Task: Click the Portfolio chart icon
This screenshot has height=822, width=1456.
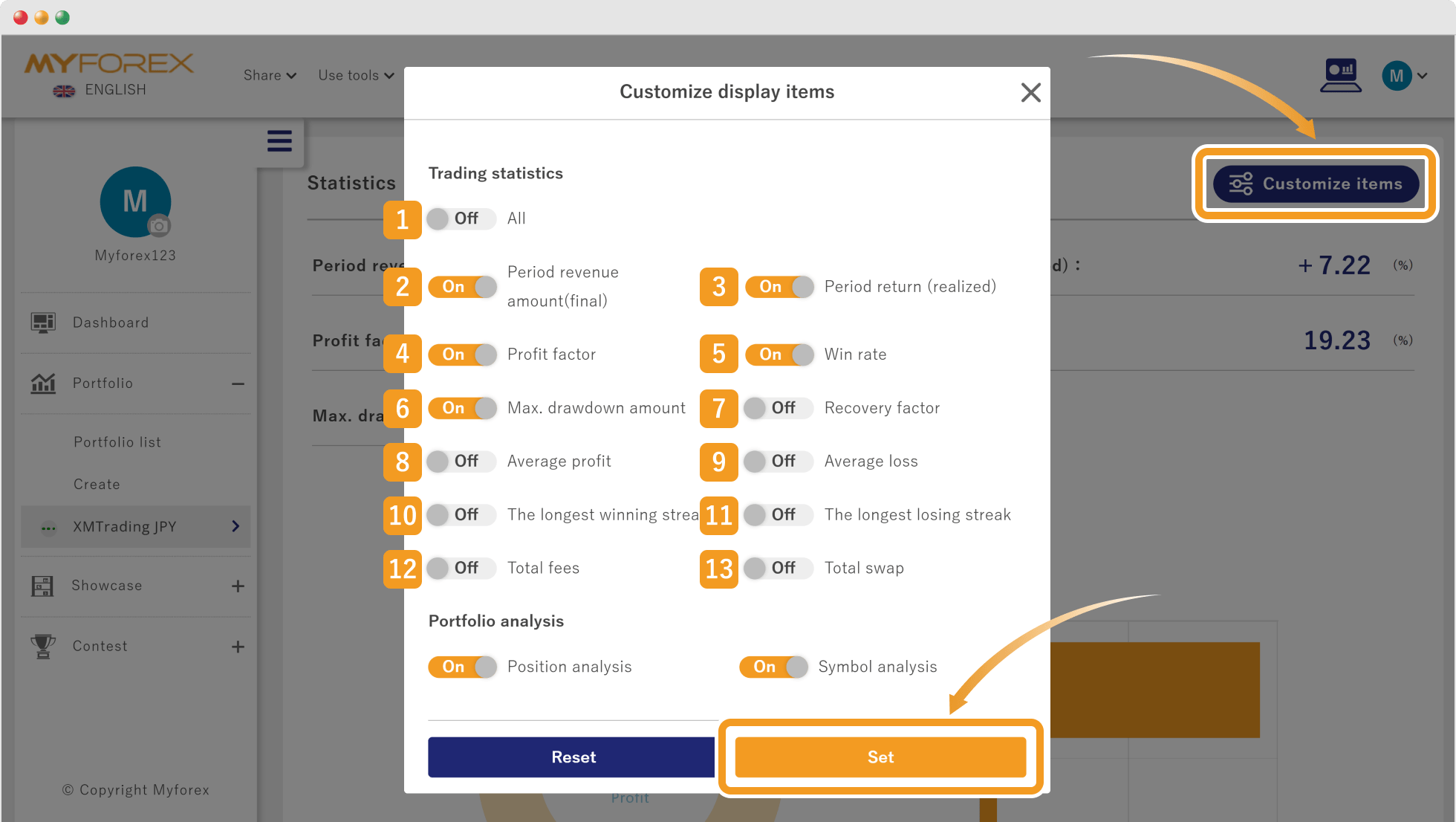Action: pyautogui.click(x=43, y=384)
